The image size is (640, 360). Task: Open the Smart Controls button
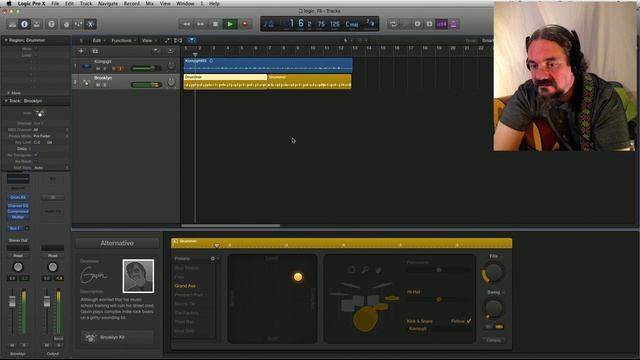pyautogui.click(x=66, y=24)
